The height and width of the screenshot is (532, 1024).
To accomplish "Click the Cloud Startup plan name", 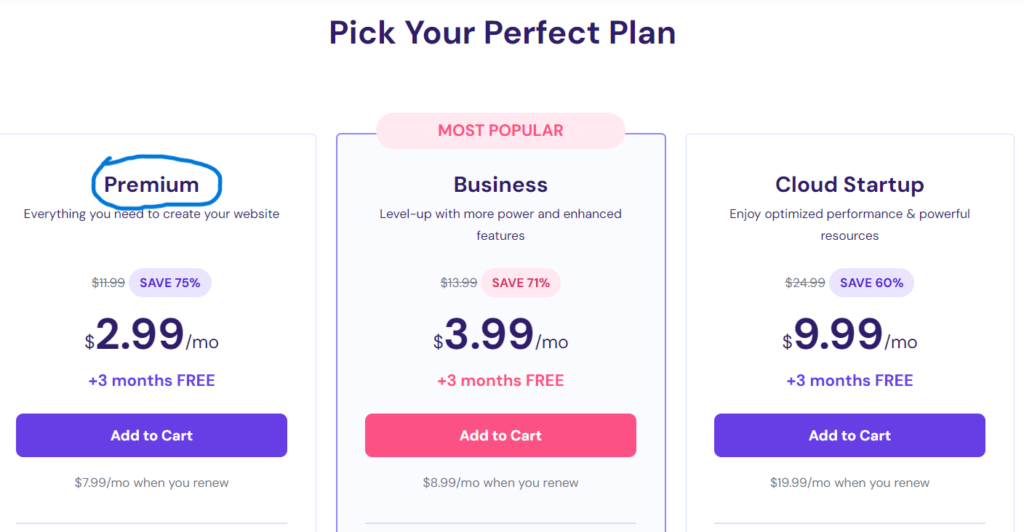I will pos(849,185).
